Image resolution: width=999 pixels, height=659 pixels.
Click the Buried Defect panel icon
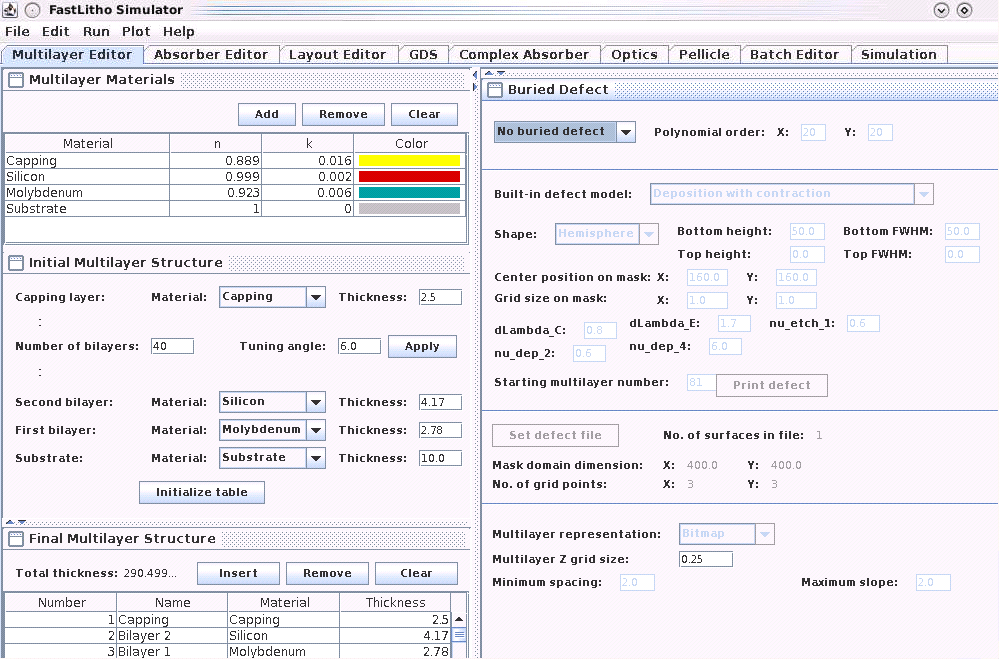coord(496,90)
